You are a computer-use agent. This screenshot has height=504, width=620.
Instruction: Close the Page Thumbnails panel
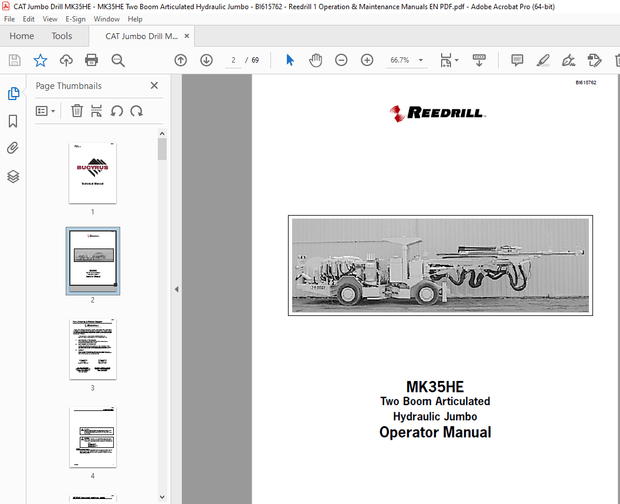click(x=154, y=85)
